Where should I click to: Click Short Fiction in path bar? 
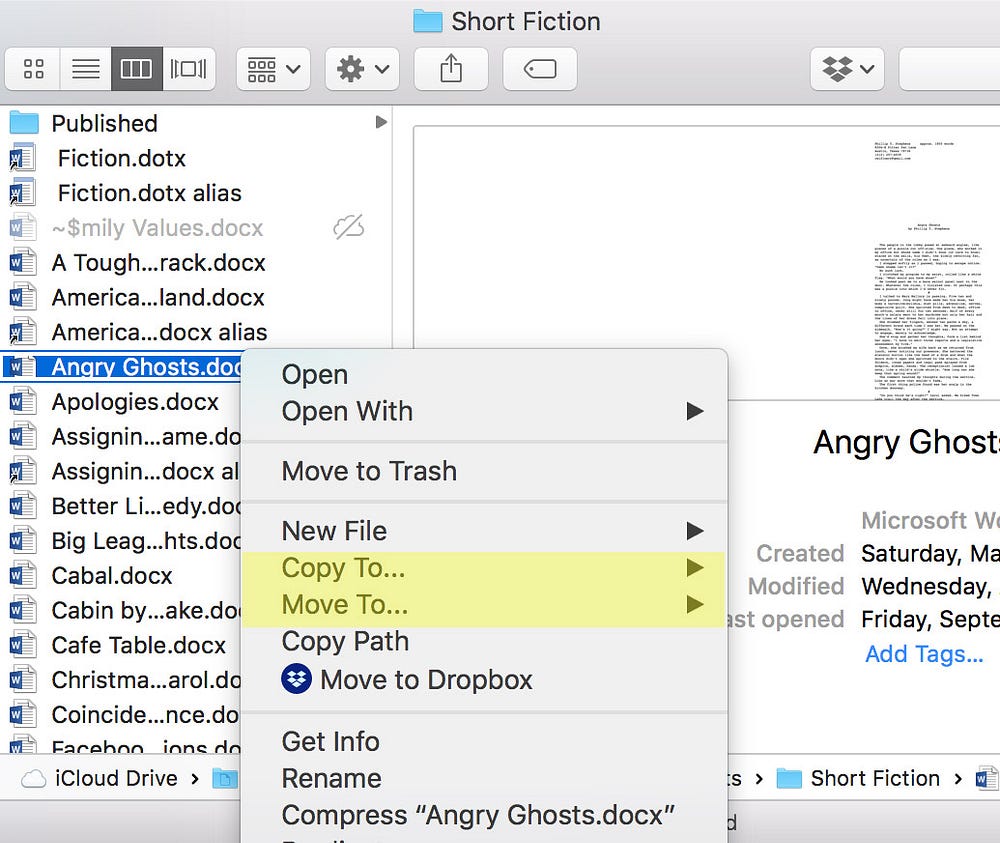pos(875,779)
